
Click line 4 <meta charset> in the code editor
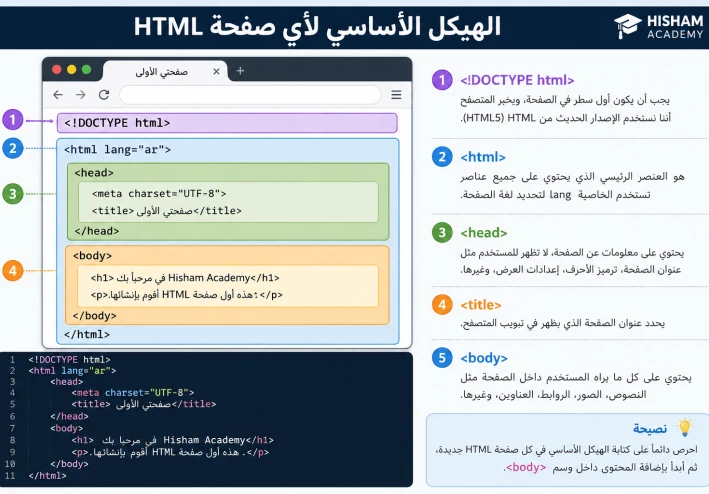pos(132,393)
